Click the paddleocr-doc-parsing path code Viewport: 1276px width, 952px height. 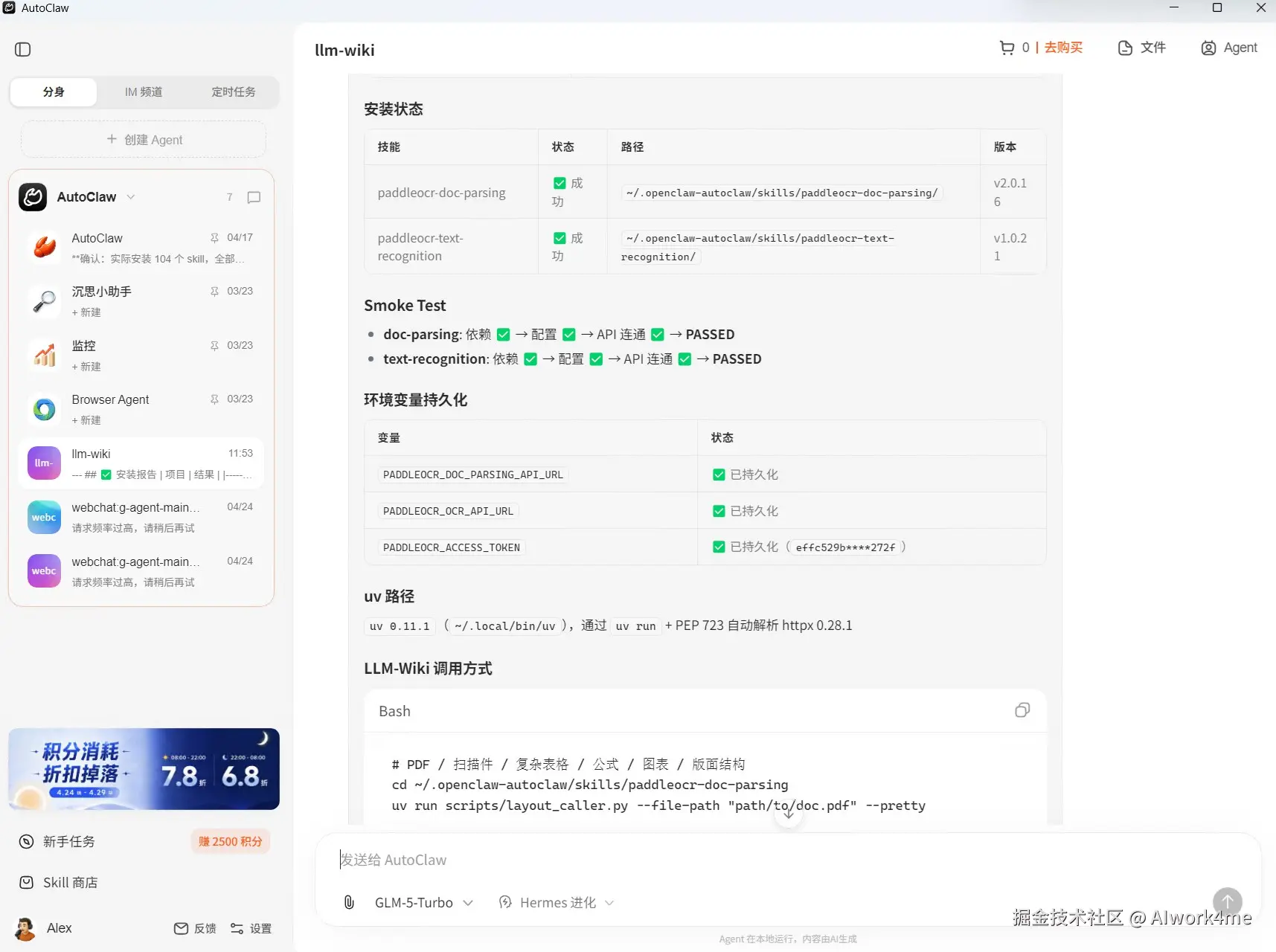pos(782,193)
